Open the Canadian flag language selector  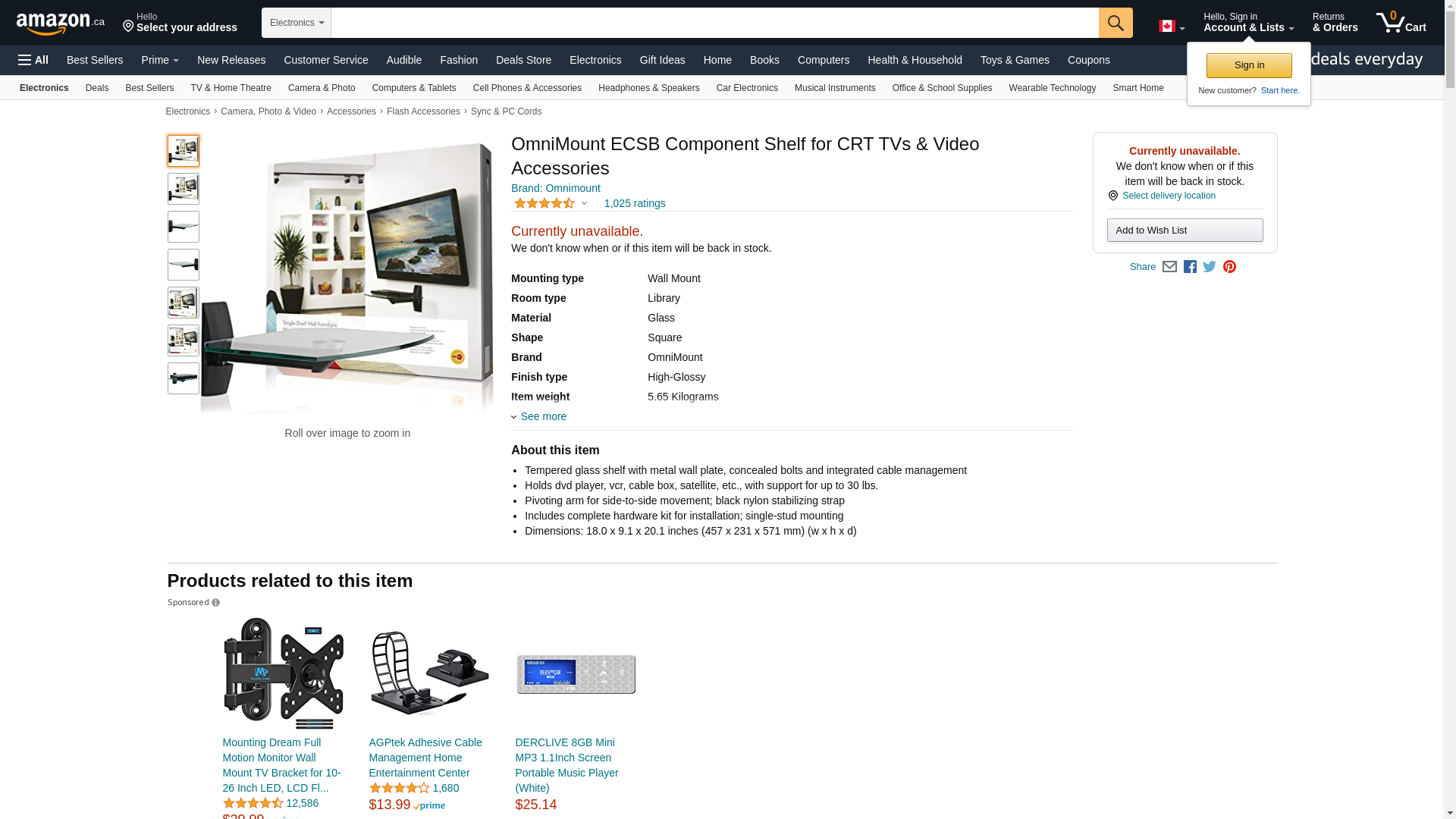(1172, 27)
